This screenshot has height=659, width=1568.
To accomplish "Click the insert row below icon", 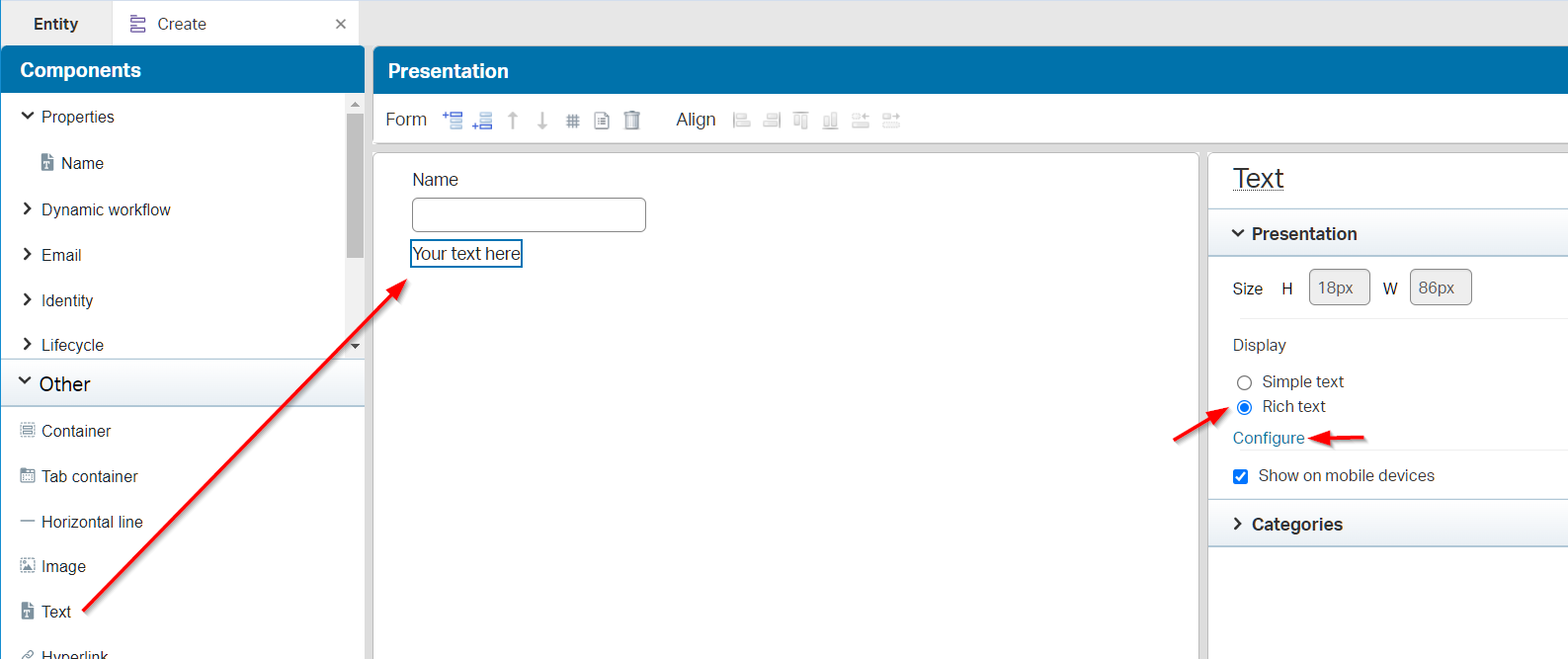I will (482, 121).
